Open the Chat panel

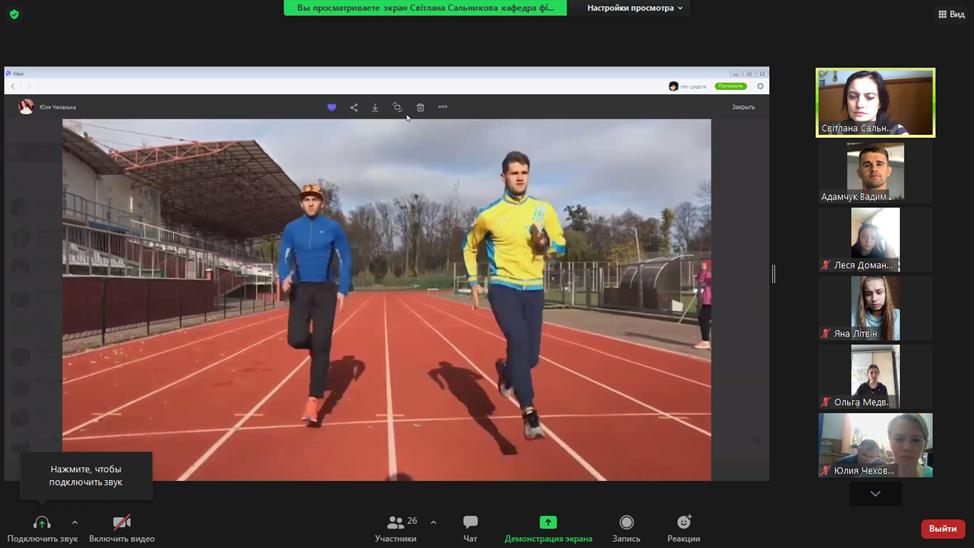pyautogui.click(x=470, y=528)
